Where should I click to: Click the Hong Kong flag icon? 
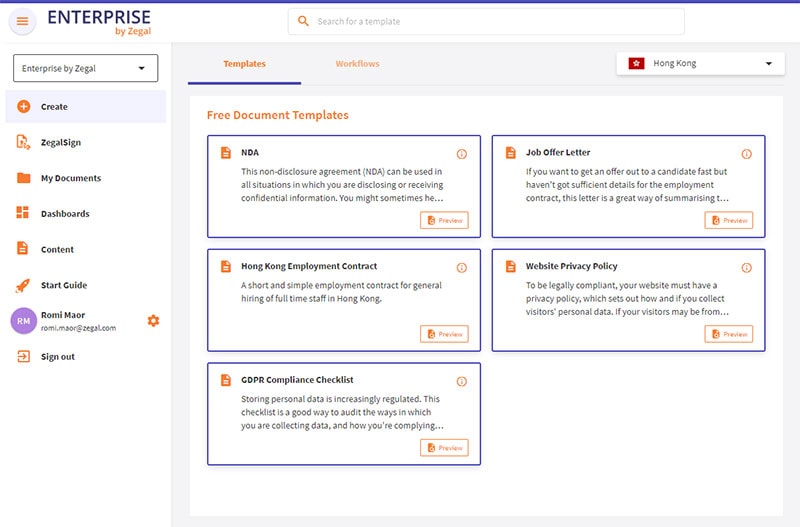pos(636,63)
